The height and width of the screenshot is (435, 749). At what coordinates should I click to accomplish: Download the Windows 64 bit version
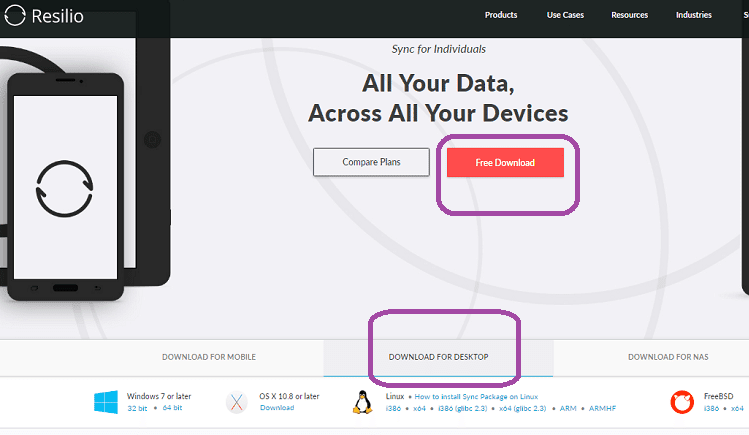click(x=172, y=408)
